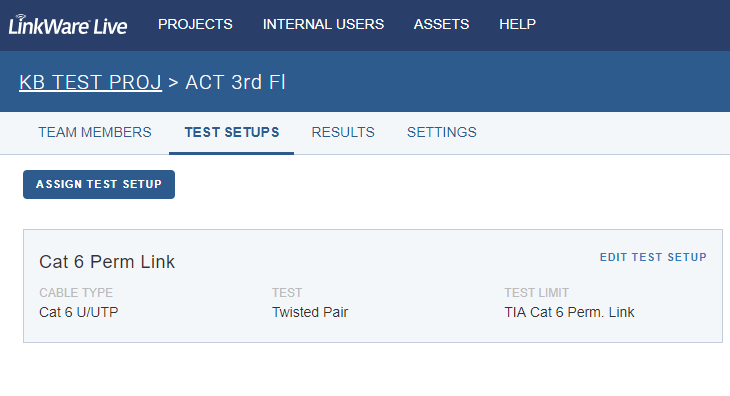Screen dimensions: 730x396
Task: Select the TEST SETUPS tab
Action: 232,132
